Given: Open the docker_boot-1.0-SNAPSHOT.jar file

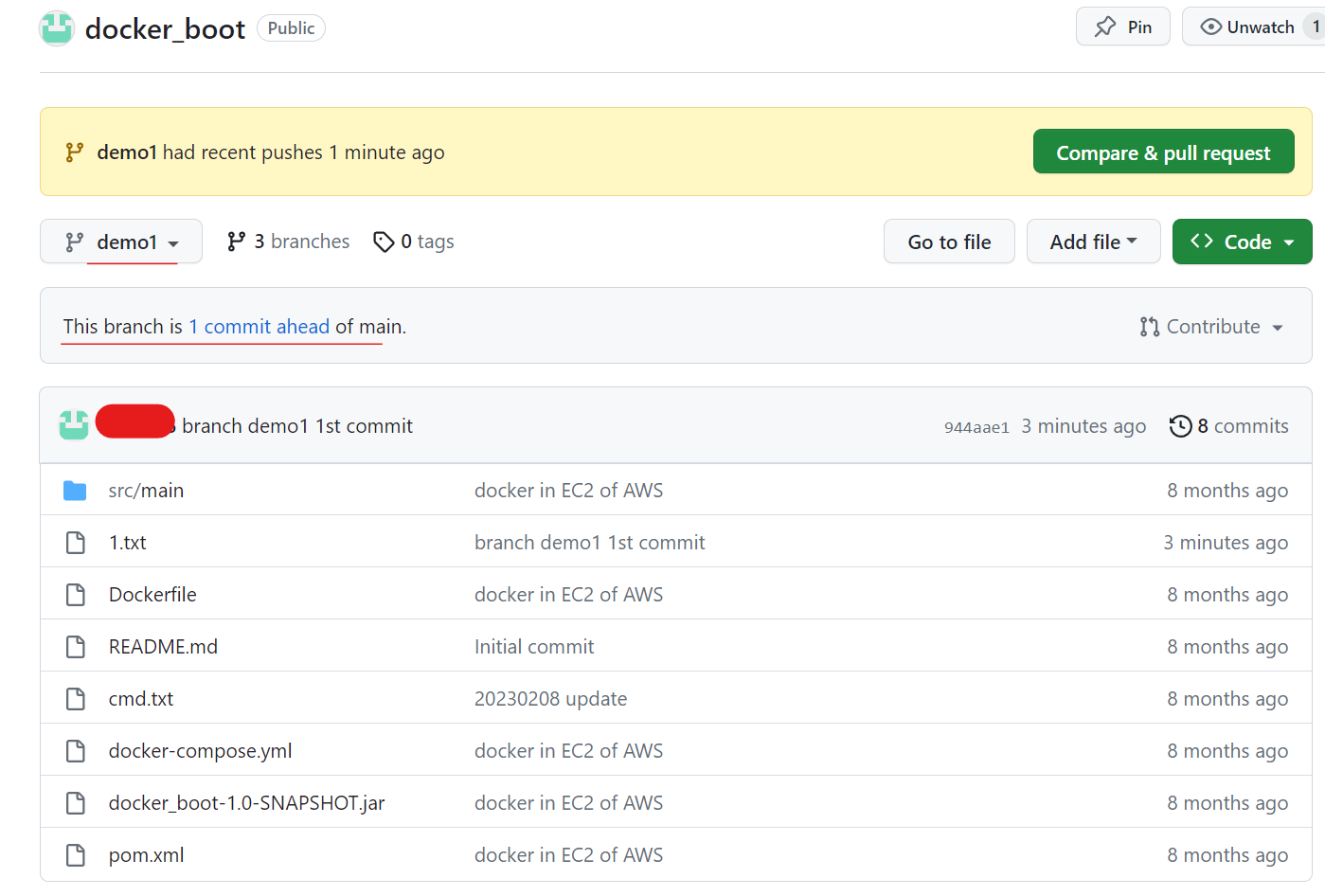Looking at the screenshot, I should coord(246,803).
